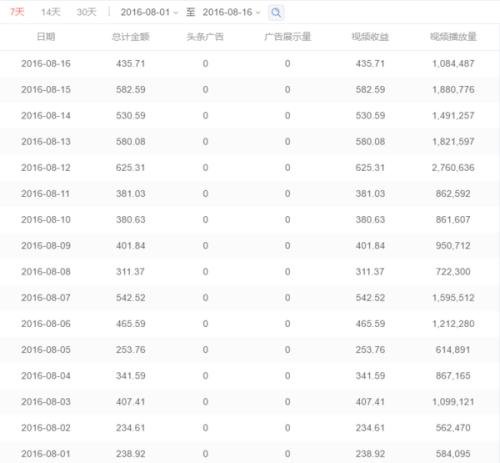Click play count 1,821,597
500x463 pixels.
coord(453,142)
